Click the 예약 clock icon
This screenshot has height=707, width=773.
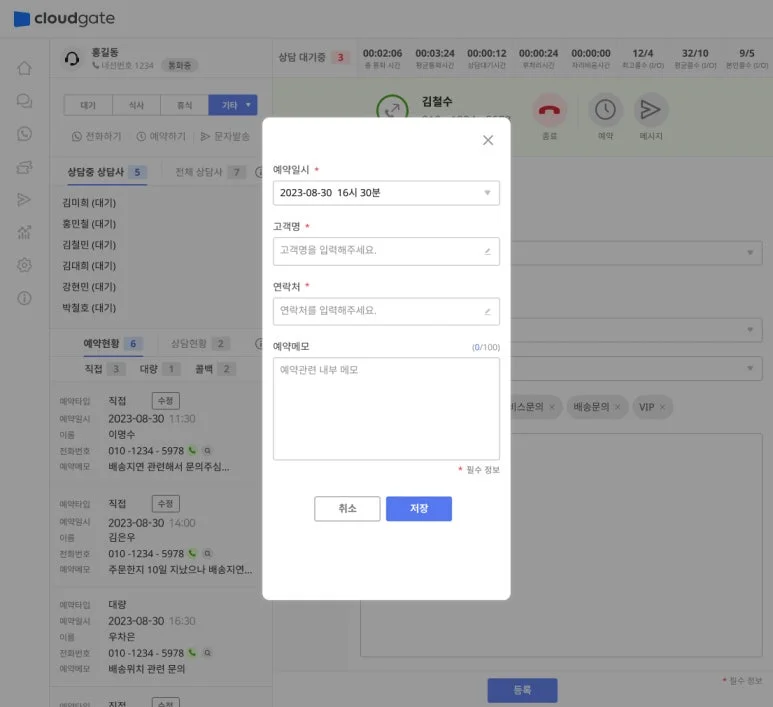[x=605, y=109]
